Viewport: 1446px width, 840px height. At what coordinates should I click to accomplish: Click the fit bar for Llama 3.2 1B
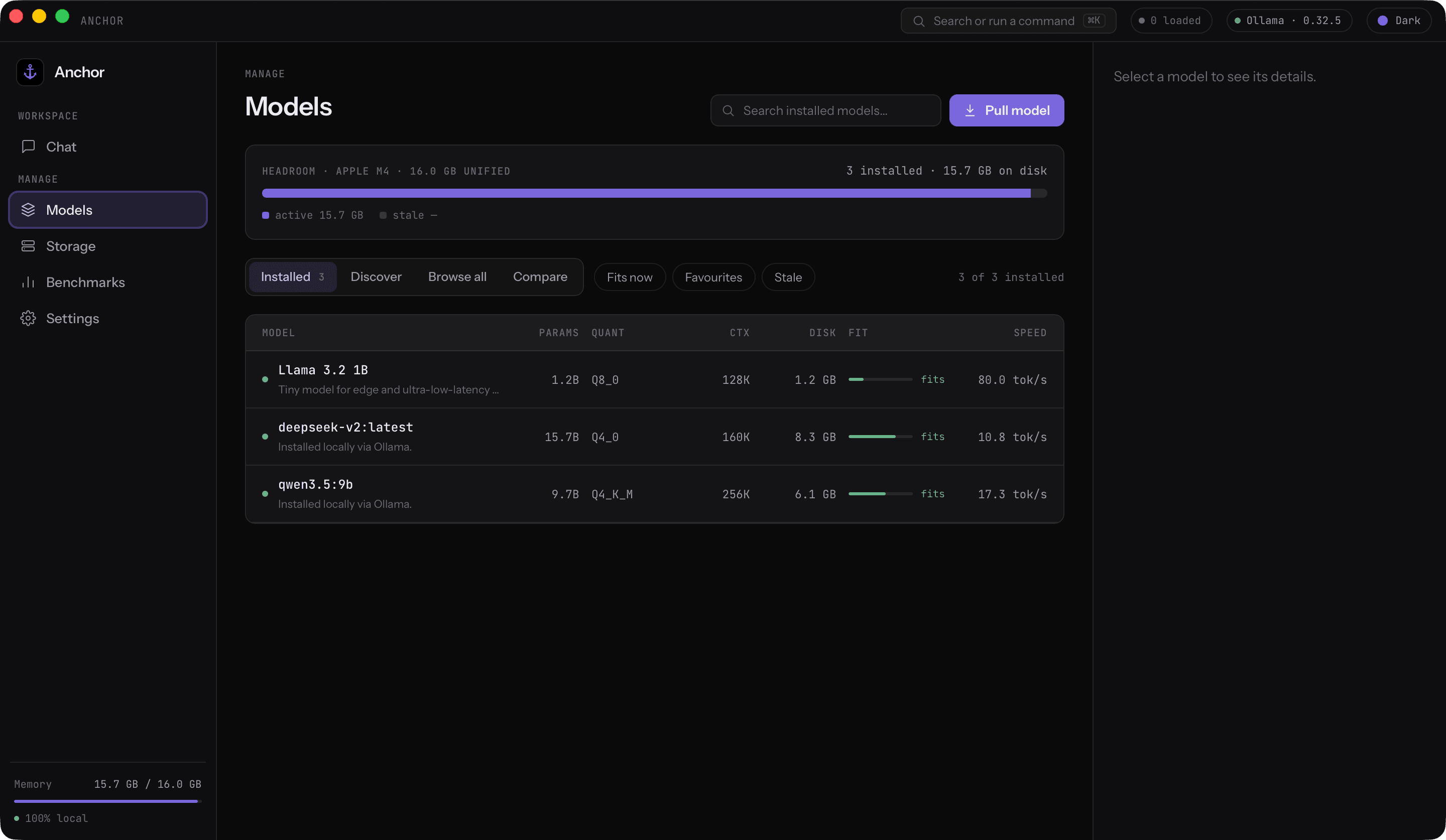[880, 379]
